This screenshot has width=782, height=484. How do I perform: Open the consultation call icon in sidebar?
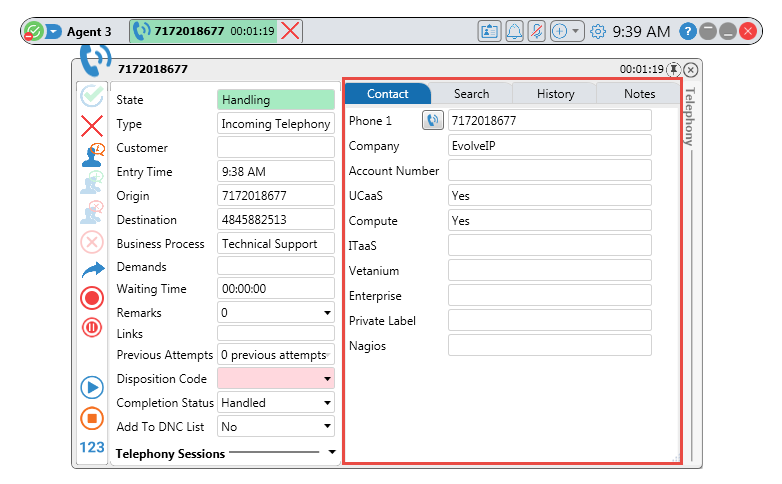pyautogui.click(x=92, y=155)
